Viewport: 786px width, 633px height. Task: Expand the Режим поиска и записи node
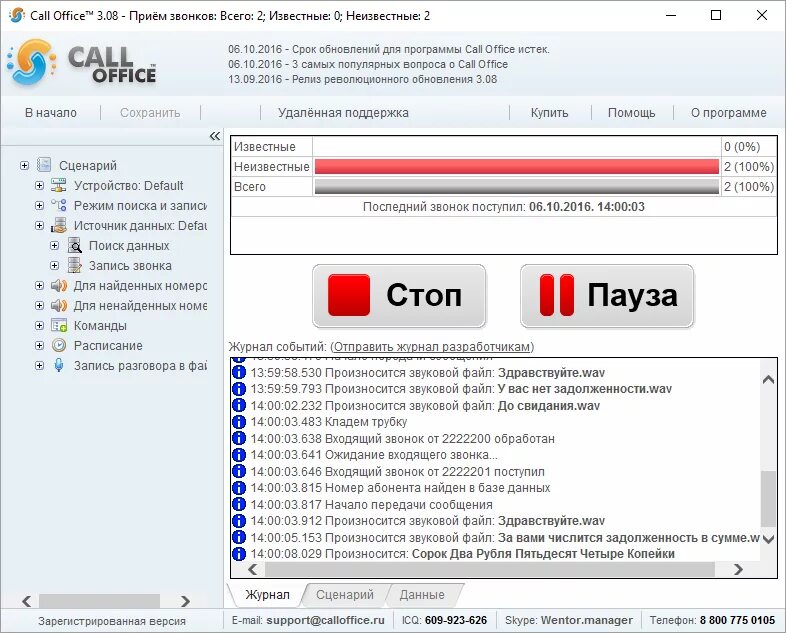[x=39, y=205]
